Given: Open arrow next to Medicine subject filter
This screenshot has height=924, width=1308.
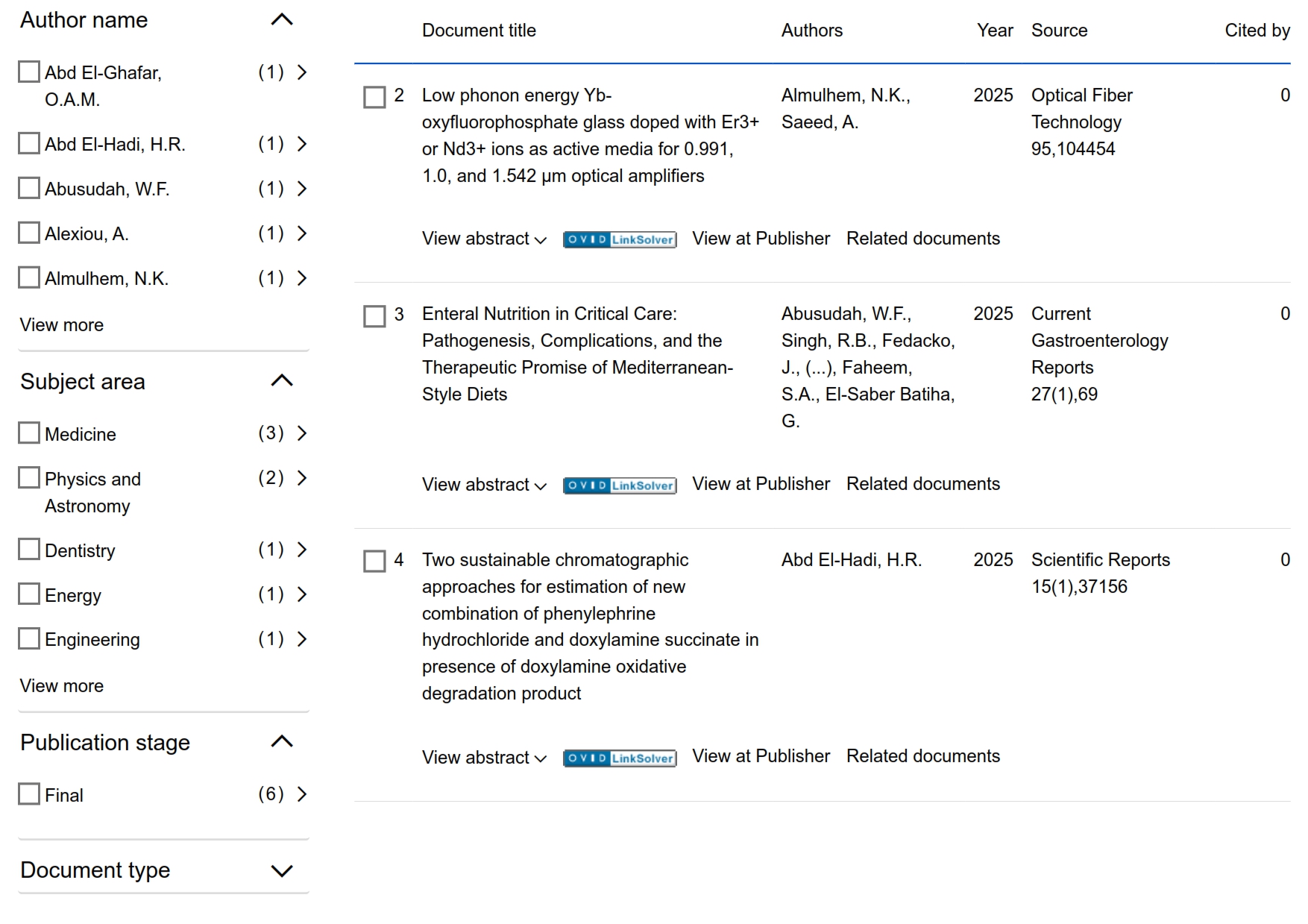Looking at the screenshot, I should [302, 433].
